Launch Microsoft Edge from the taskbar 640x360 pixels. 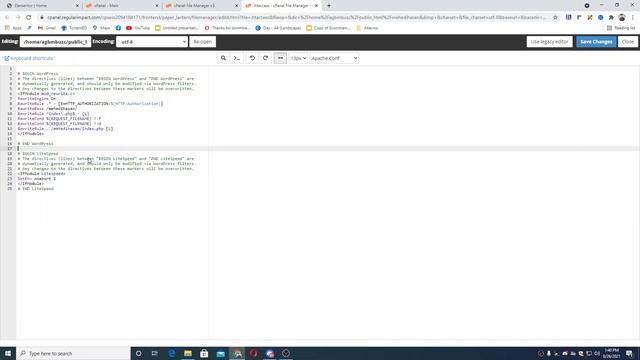[171, 353]
